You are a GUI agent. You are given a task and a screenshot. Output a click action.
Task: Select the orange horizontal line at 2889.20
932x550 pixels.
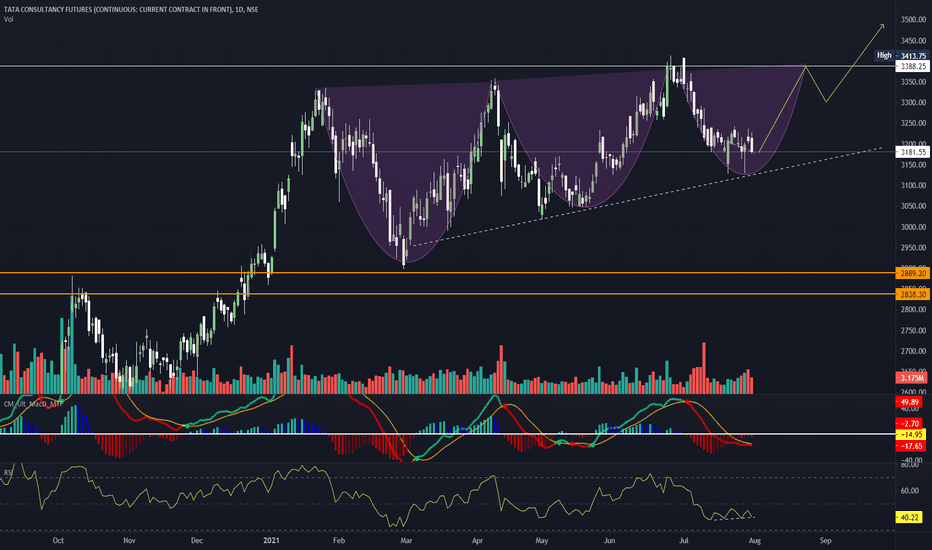[446, 273]
